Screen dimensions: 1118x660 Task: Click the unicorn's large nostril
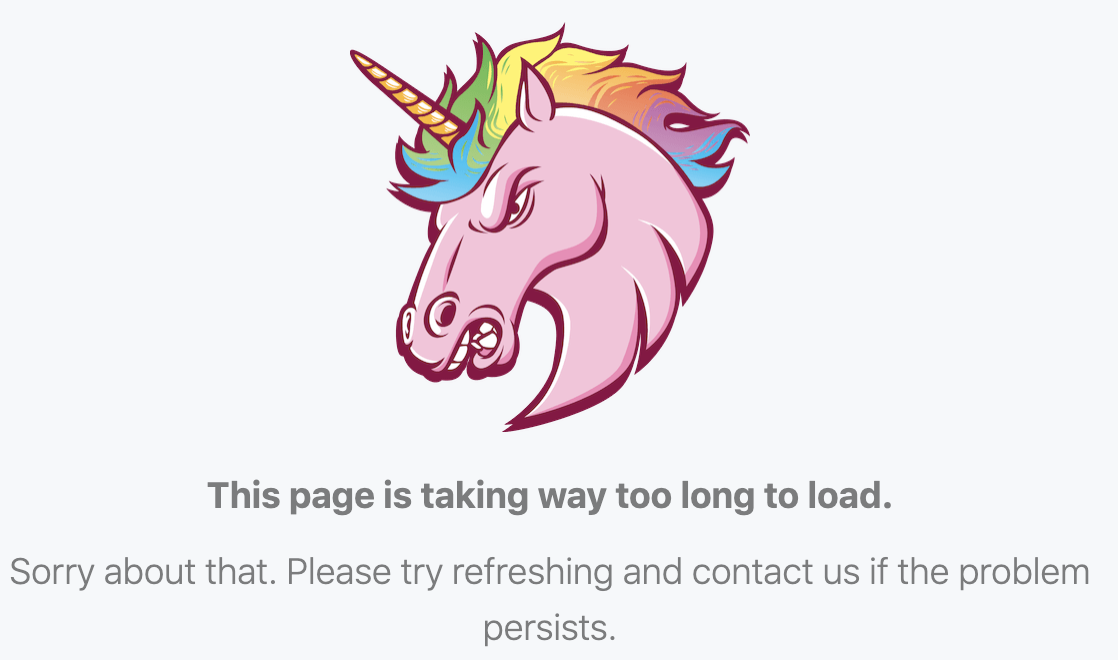[x=444, y=314]
